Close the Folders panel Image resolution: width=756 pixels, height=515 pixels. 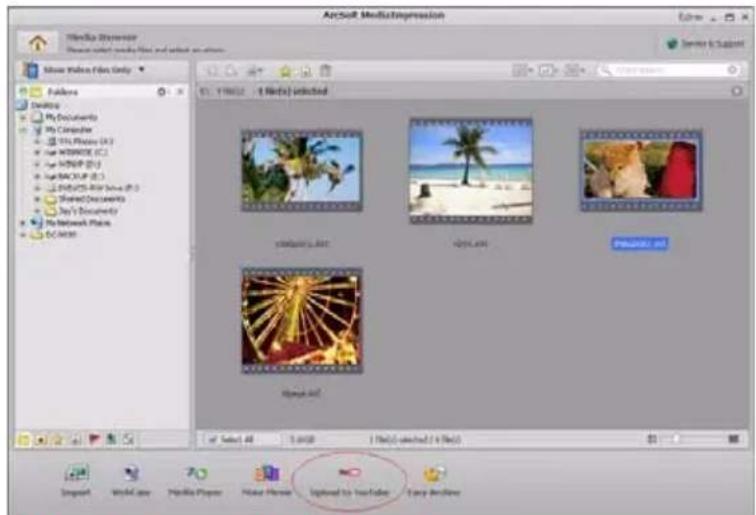click(180, 91)
